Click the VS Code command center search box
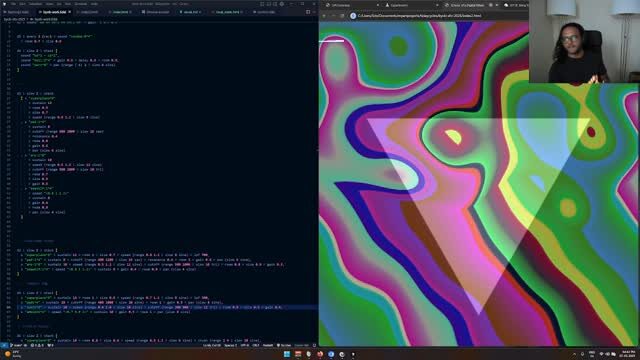The image size is (640, 360). (161, 4)
